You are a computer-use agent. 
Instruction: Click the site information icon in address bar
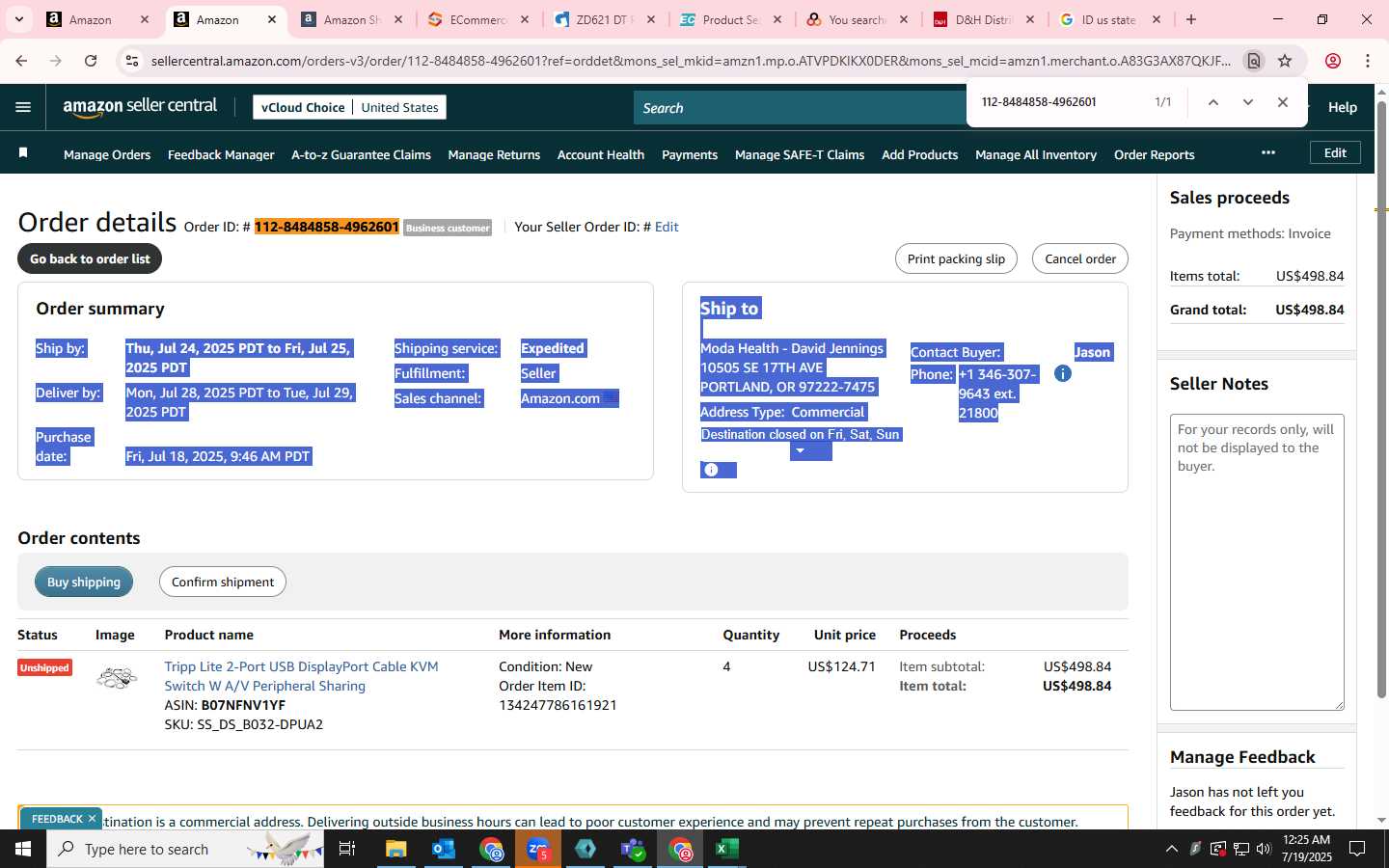pyautogui.click(x=132, y=61)
